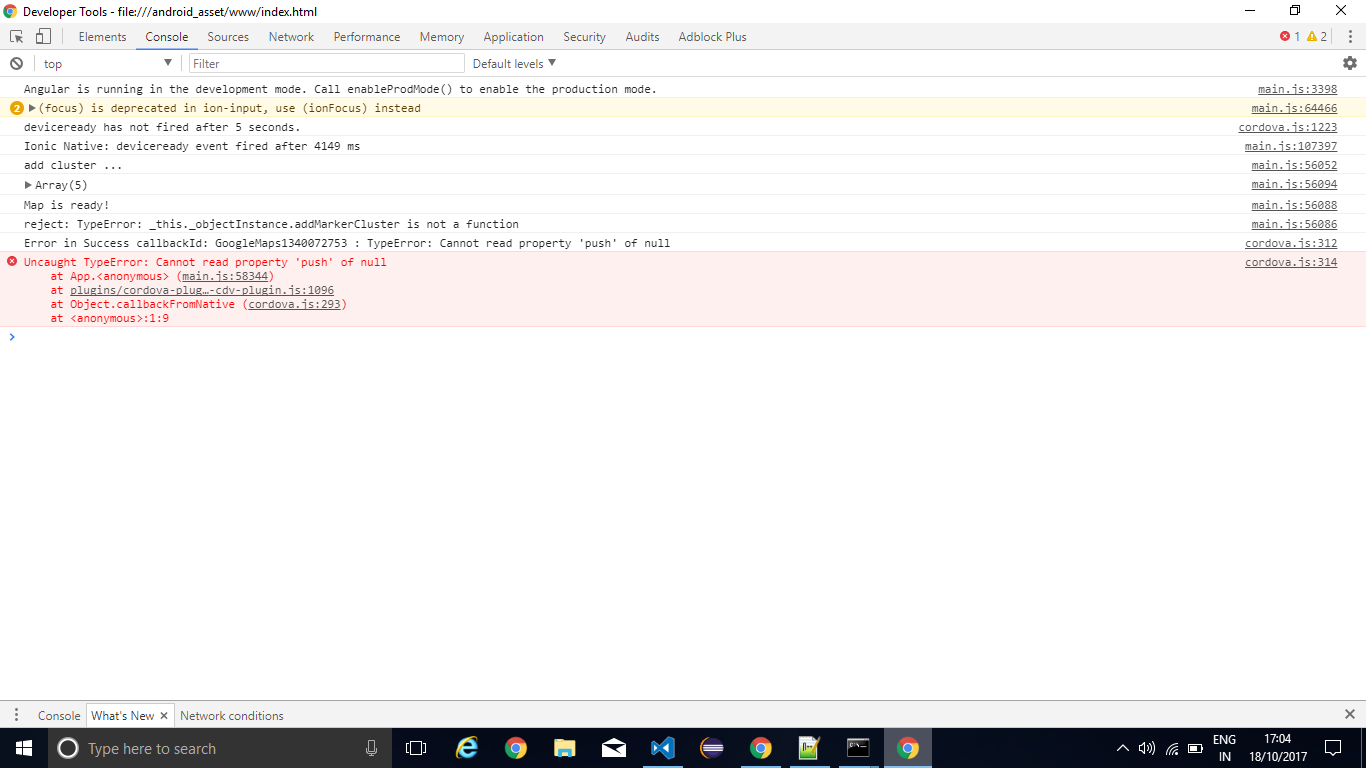Toggle the device toolbar icon

click(x=40, y=36)
